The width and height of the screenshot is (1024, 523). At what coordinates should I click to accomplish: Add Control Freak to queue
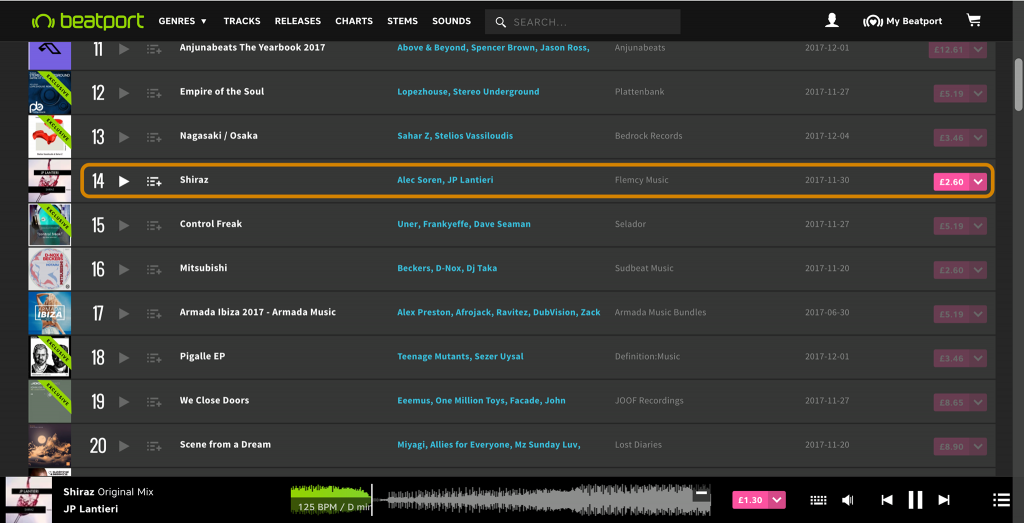pos(154,225)
